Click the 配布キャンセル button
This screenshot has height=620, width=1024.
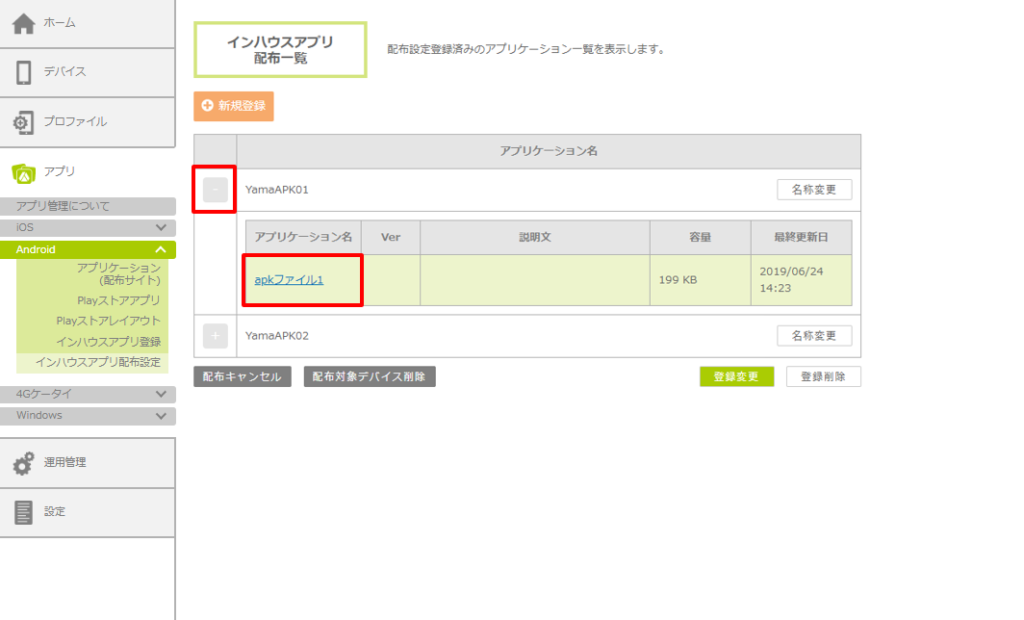coord(242,377)
